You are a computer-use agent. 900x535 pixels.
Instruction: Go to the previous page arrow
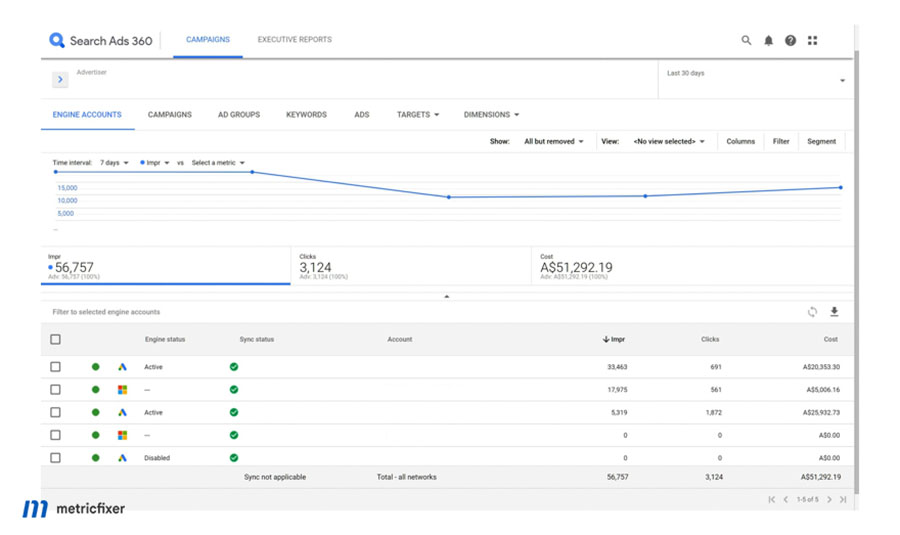pyautogui.click(x=785, y=499)
